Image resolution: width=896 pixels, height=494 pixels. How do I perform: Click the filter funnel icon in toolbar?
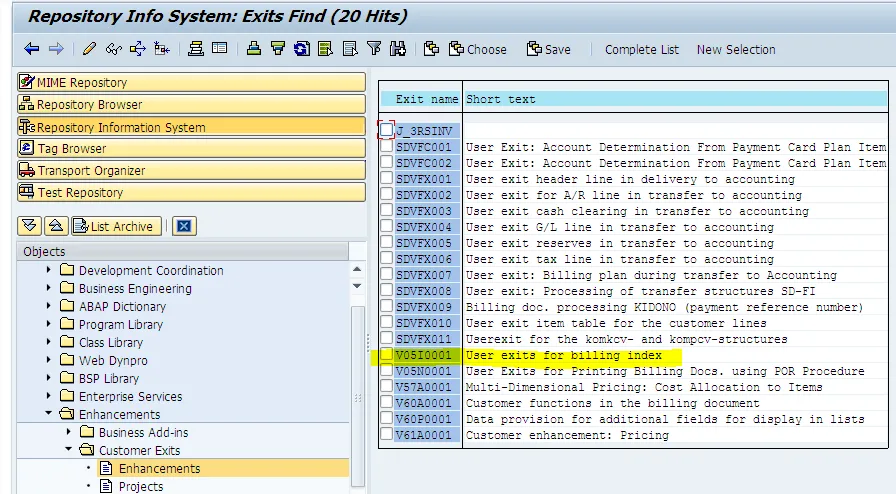pyautogui.click(x=374, y=49)
